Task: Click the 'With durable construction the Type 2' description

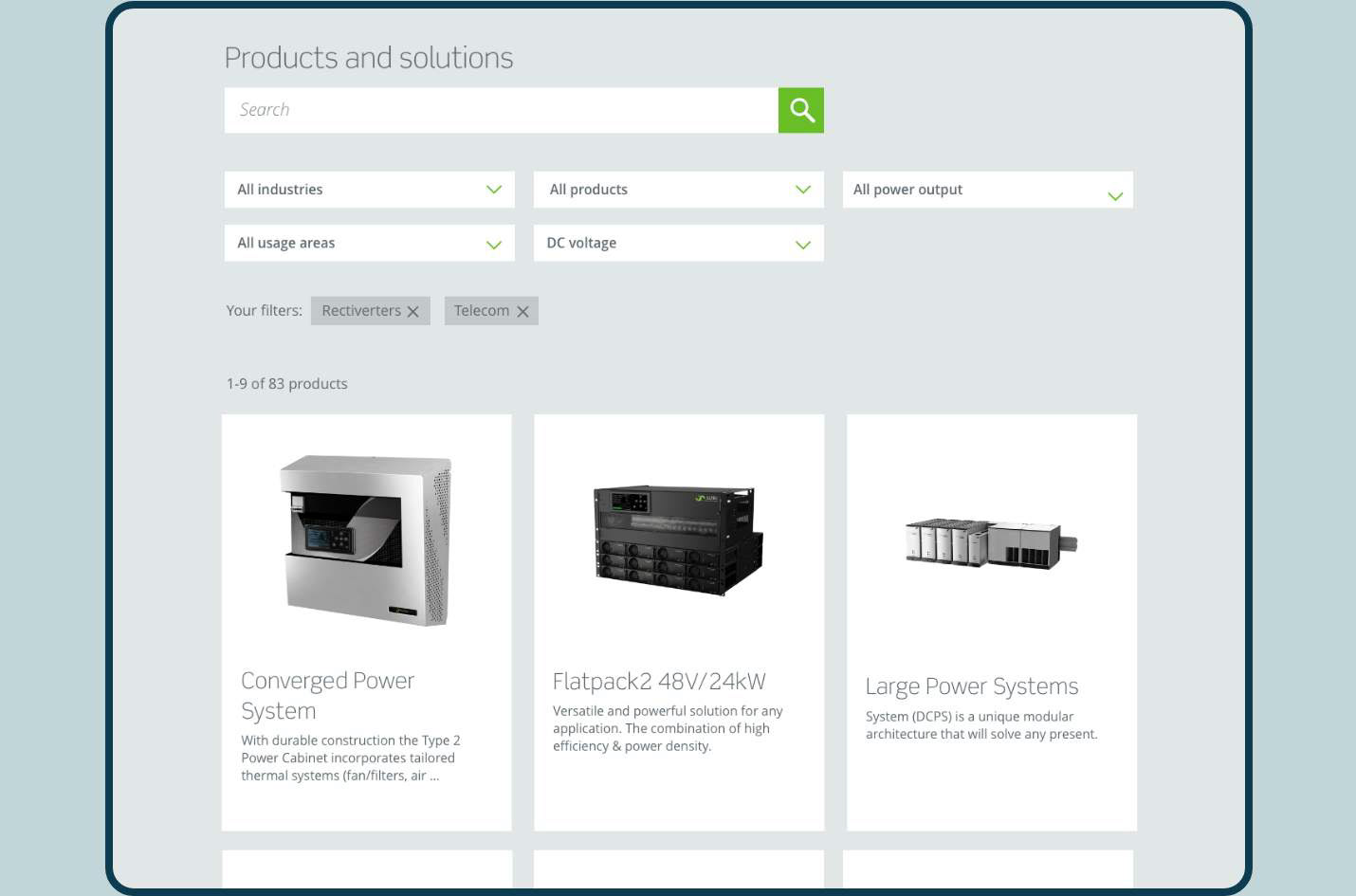Action: coord(351,759)
